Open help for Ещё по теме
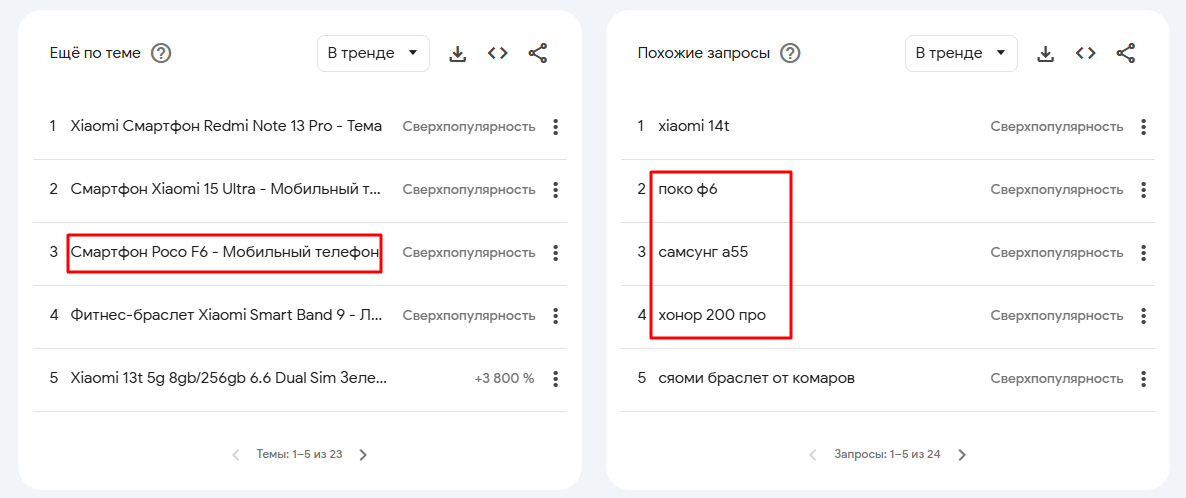The image size is (1186, 498). tap(161, 54)
